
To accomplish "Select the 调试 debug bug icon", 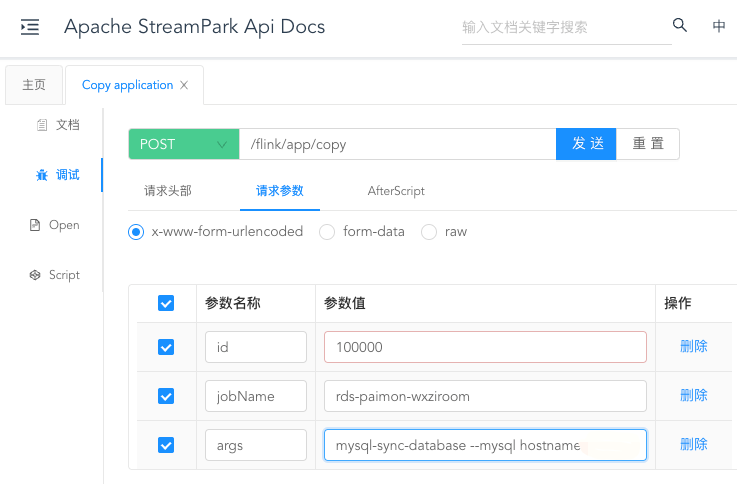I will click(x=42, y=175).
